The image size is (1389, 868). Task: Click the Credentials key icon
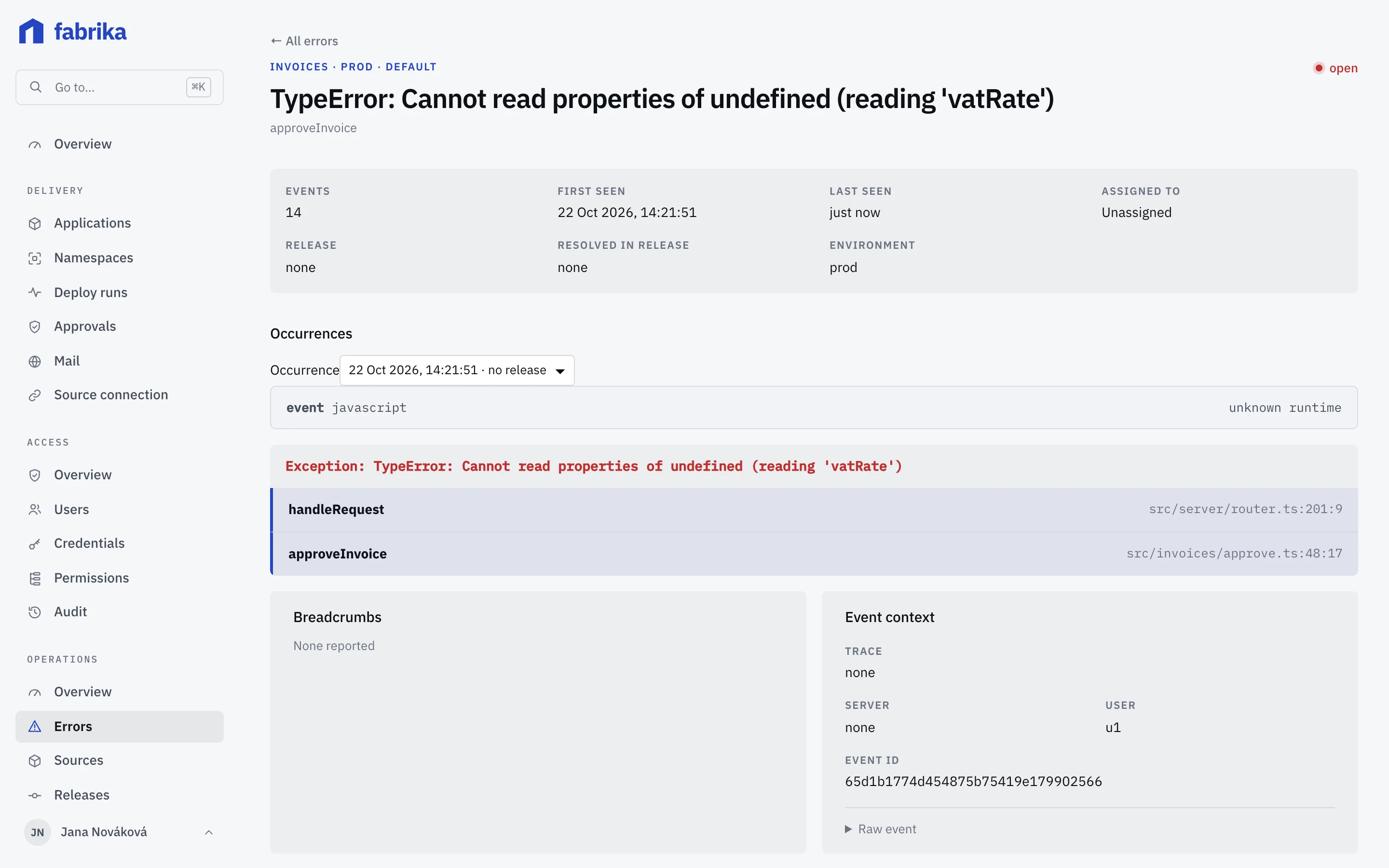(35, 543)
